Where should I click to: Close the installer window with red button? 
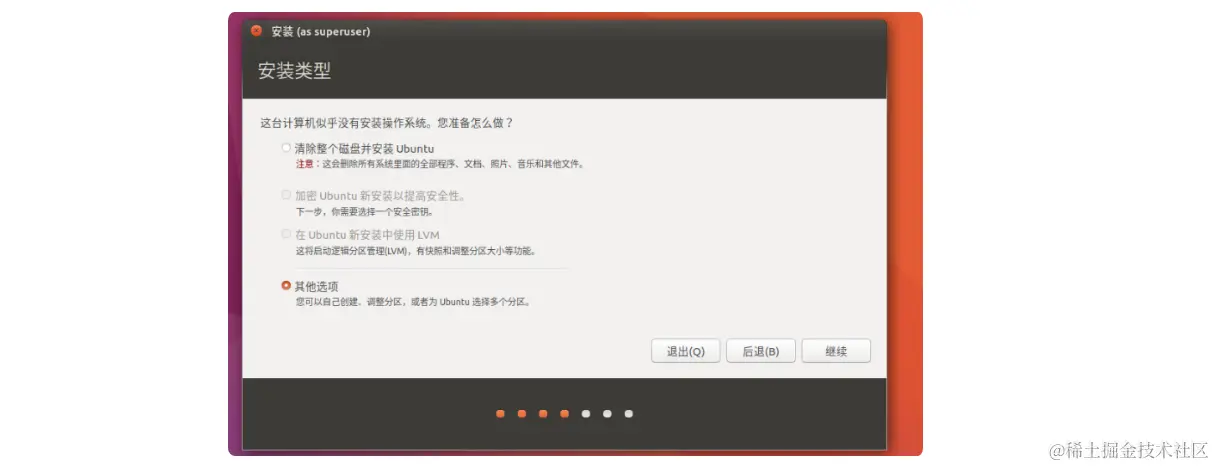[256, 31]
